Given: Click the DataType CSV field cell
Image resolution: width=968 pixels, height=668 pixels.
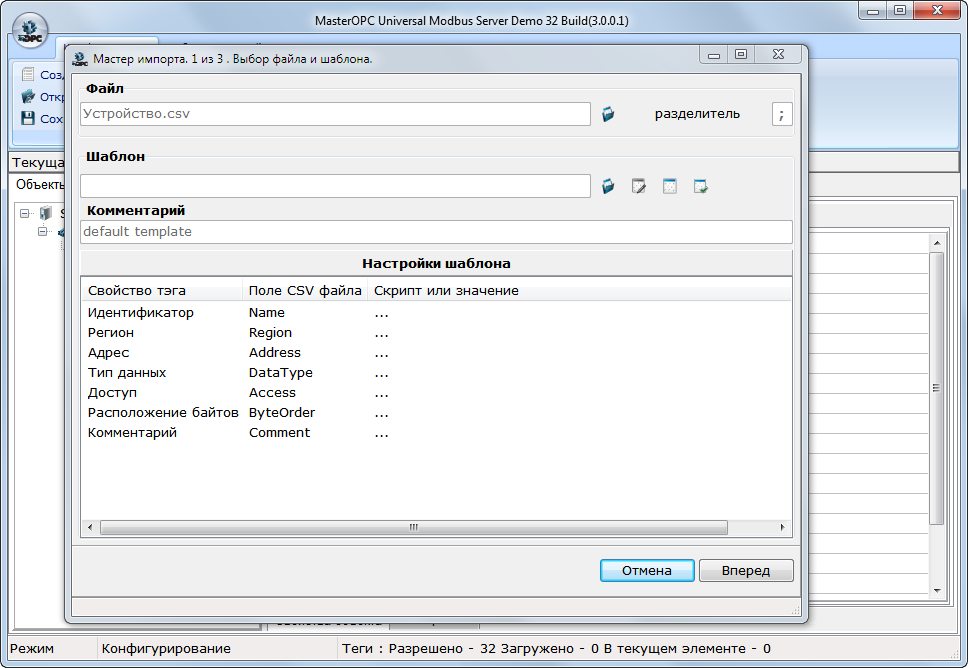Looking at the screenshot, I should point(281,373).
